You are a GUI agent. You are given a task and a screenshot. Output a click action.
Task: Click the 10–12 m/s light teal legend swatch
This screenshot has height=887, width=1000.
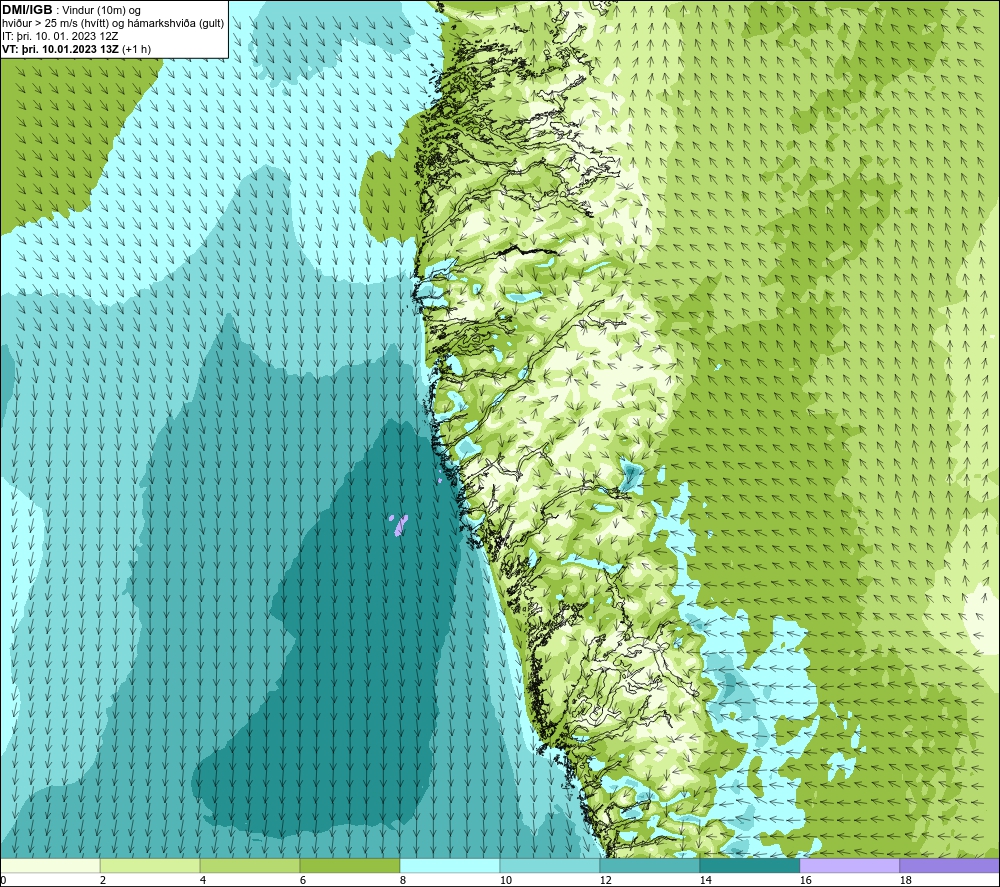click(x=550, y=865)
